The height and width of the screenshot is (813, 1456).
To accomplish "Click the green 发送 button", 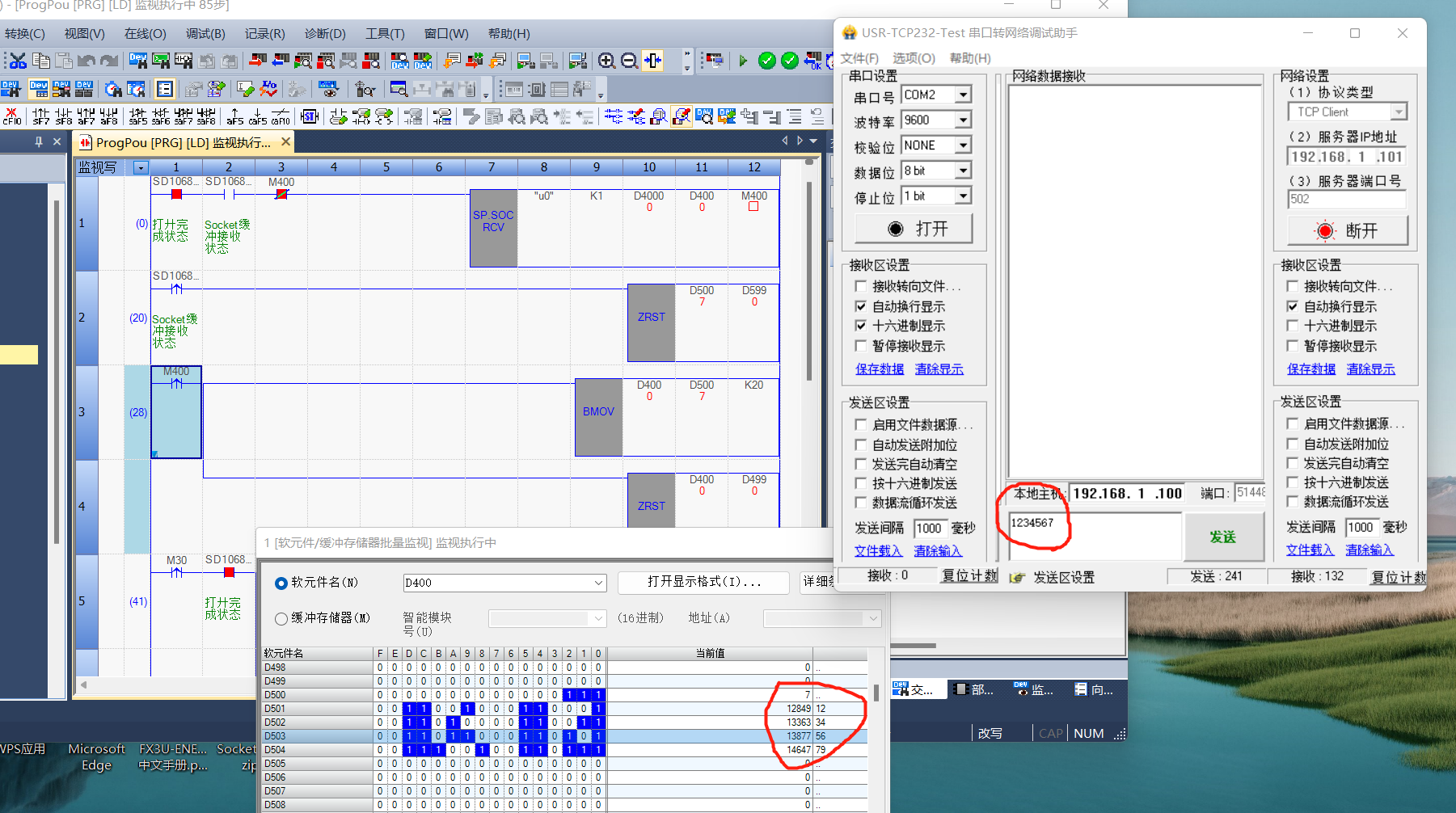I will click(1222, 537).
